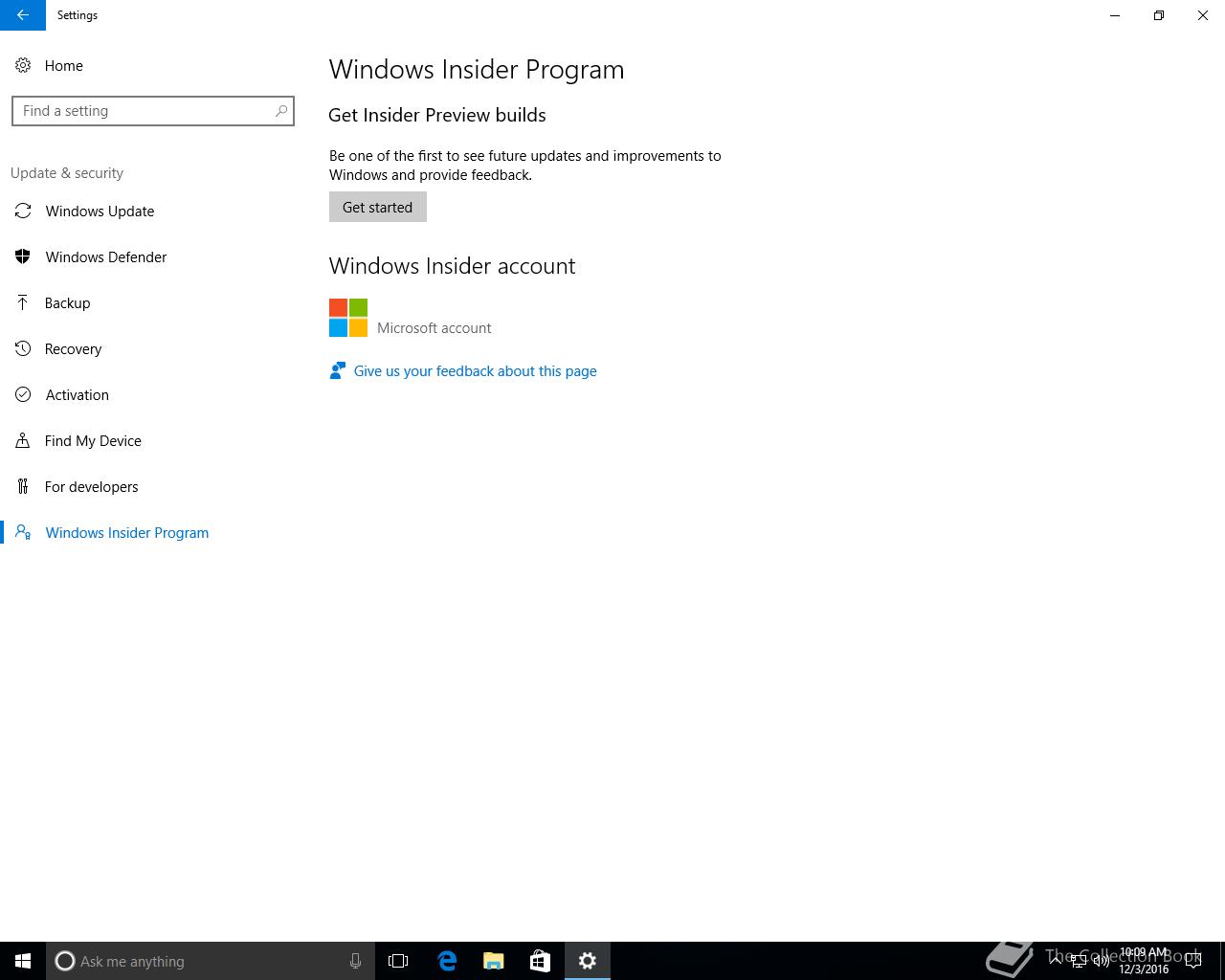Click the Windows Update refresh icon
This screenshot has height=980, width=1225.
[23, 211]
